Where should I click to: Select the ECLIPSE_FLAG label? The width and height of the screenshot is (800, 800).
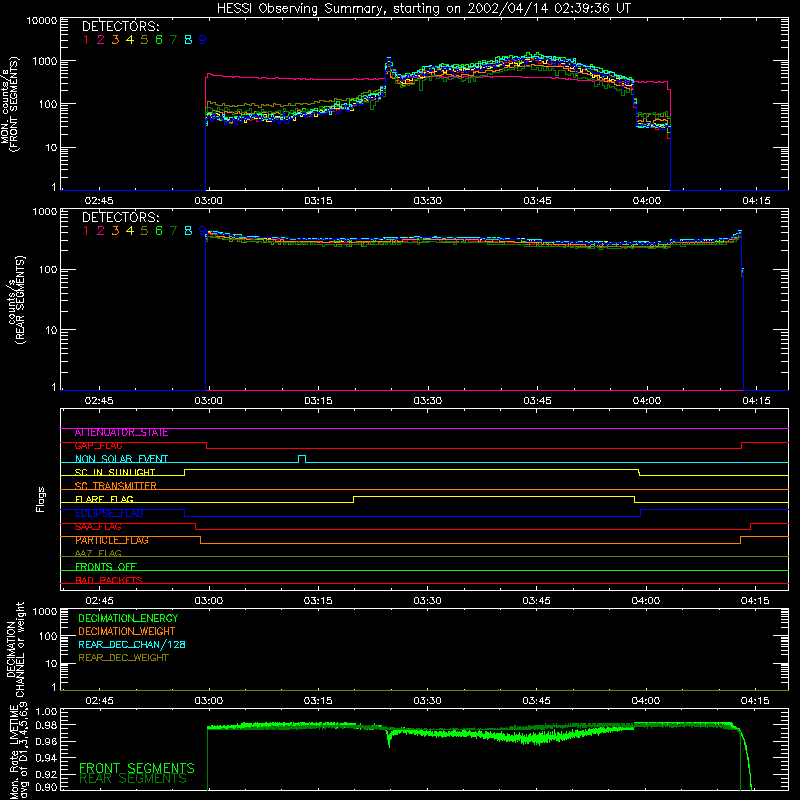pyautogui.click(x=109, y=513)
